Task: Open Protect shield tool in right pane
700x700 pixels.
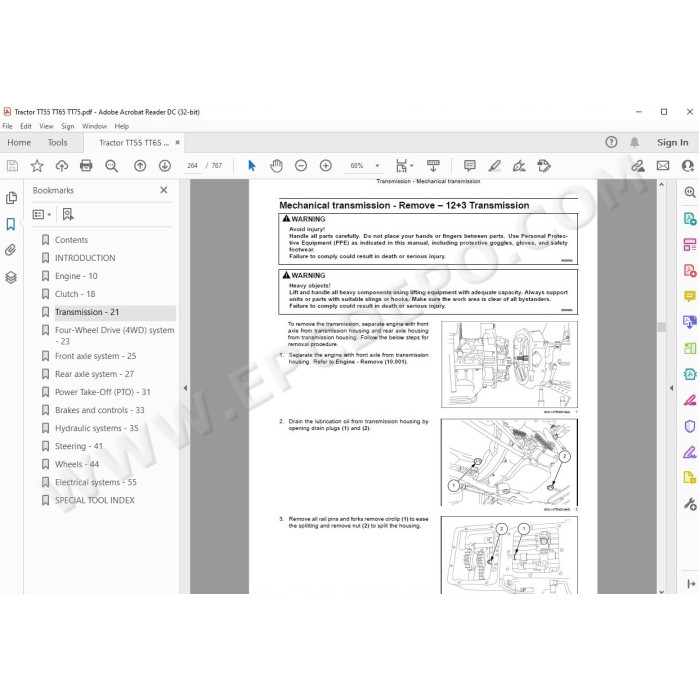Action: [690, 426]
